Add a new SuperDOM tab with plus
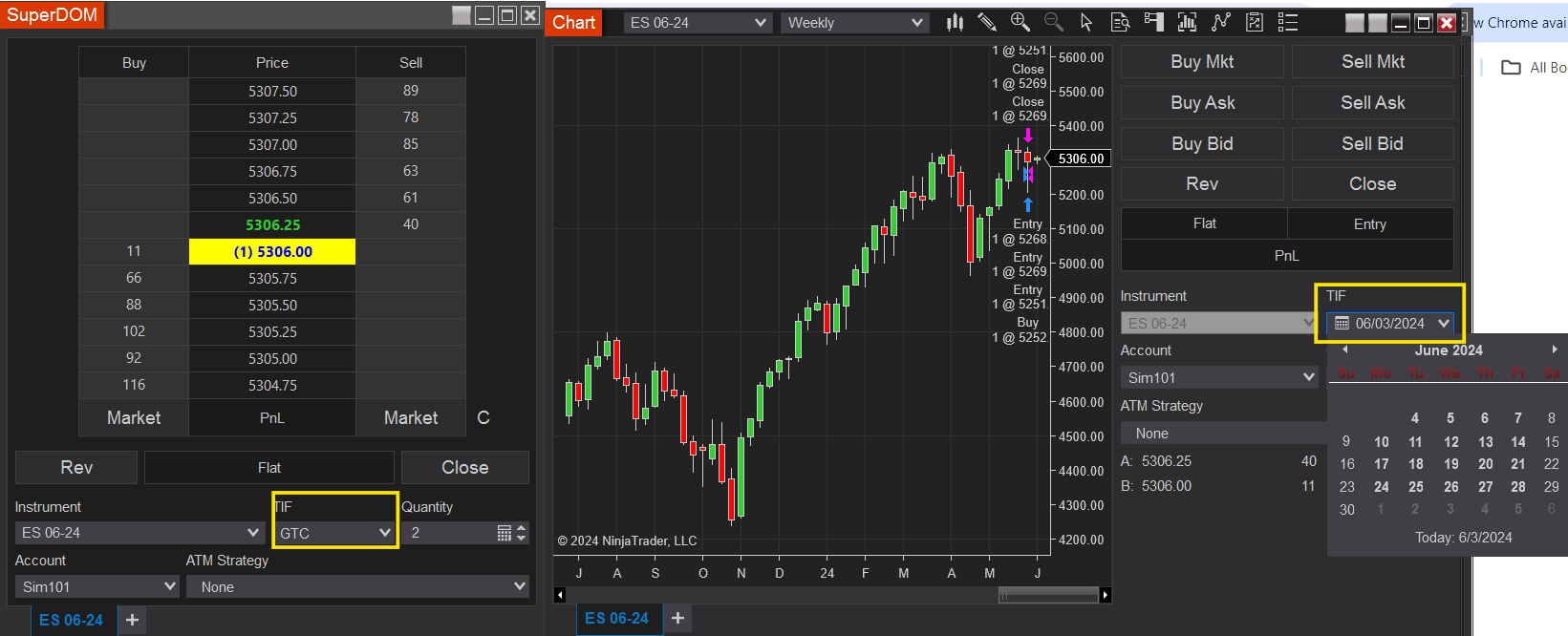1568x636 pixels. [132, 620]
